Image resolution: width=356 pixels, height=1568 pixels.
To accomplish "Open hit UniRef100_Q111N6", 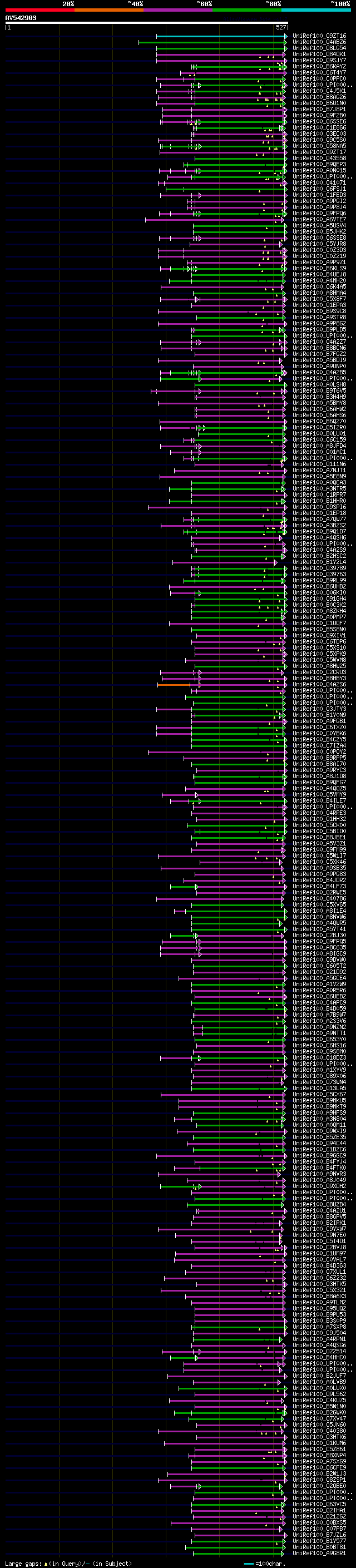I will [x=319, y=464].
